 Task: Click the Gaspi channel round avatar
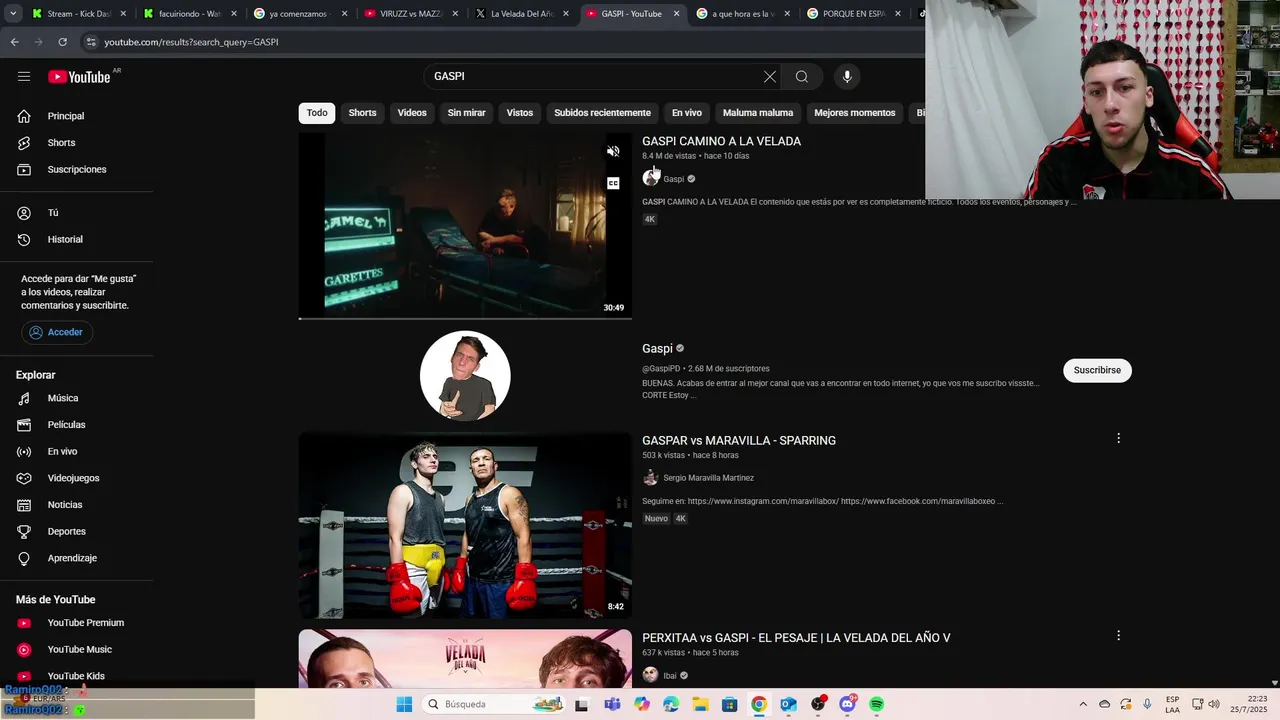click(465, 375)
